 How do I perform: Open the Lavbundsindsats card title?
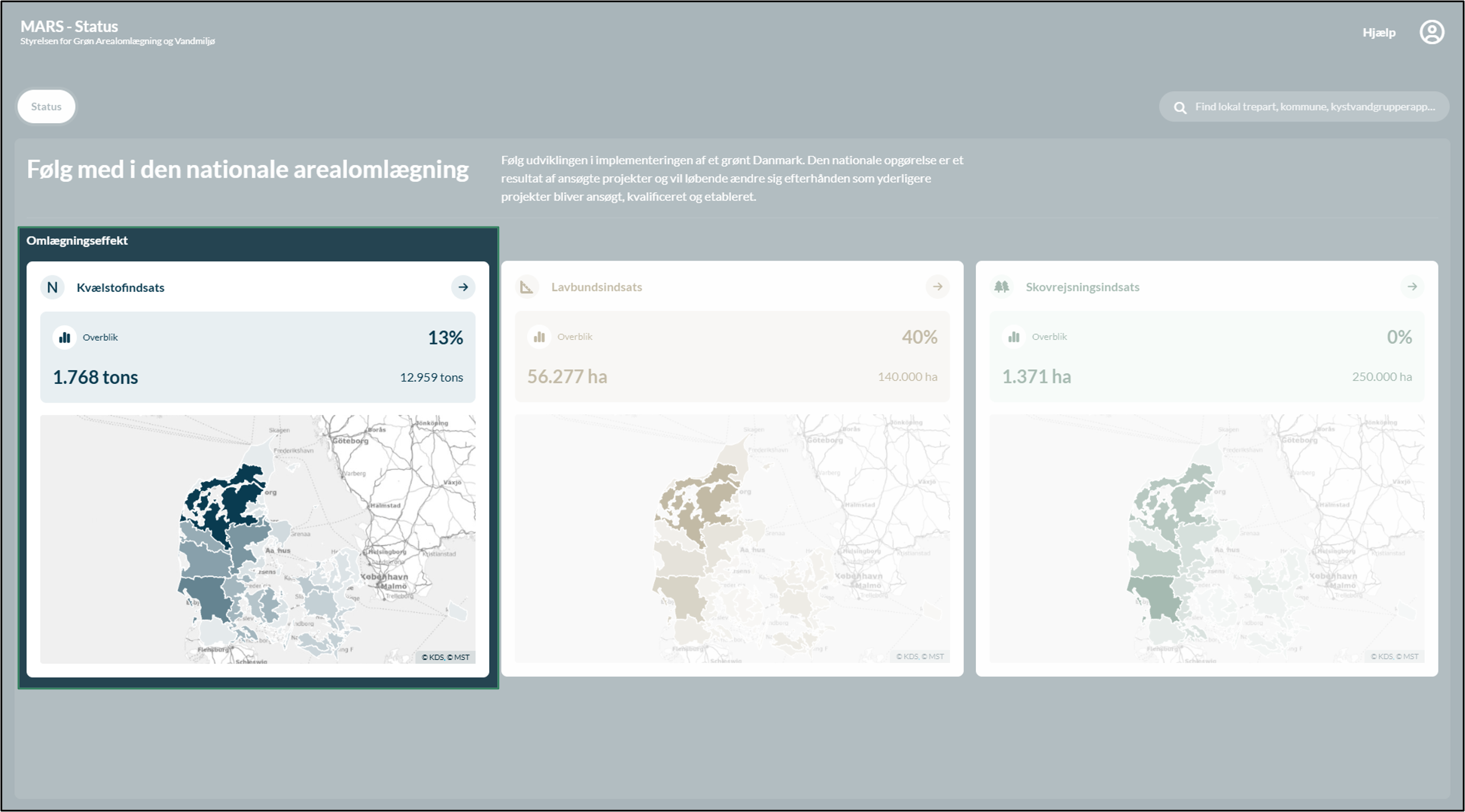coord(597,287)
